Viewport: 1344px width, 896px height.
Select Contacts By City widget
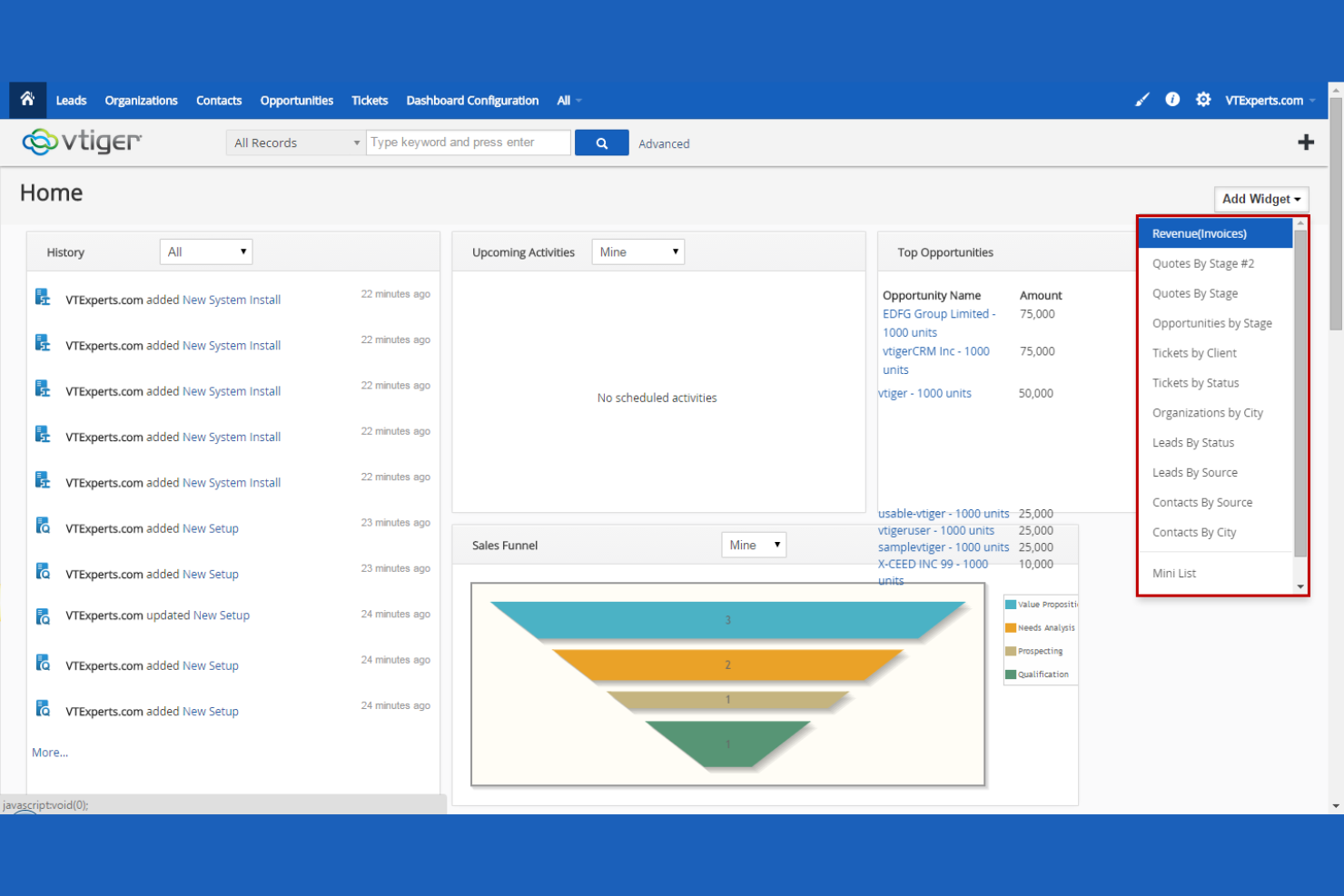pos(1215,533)
